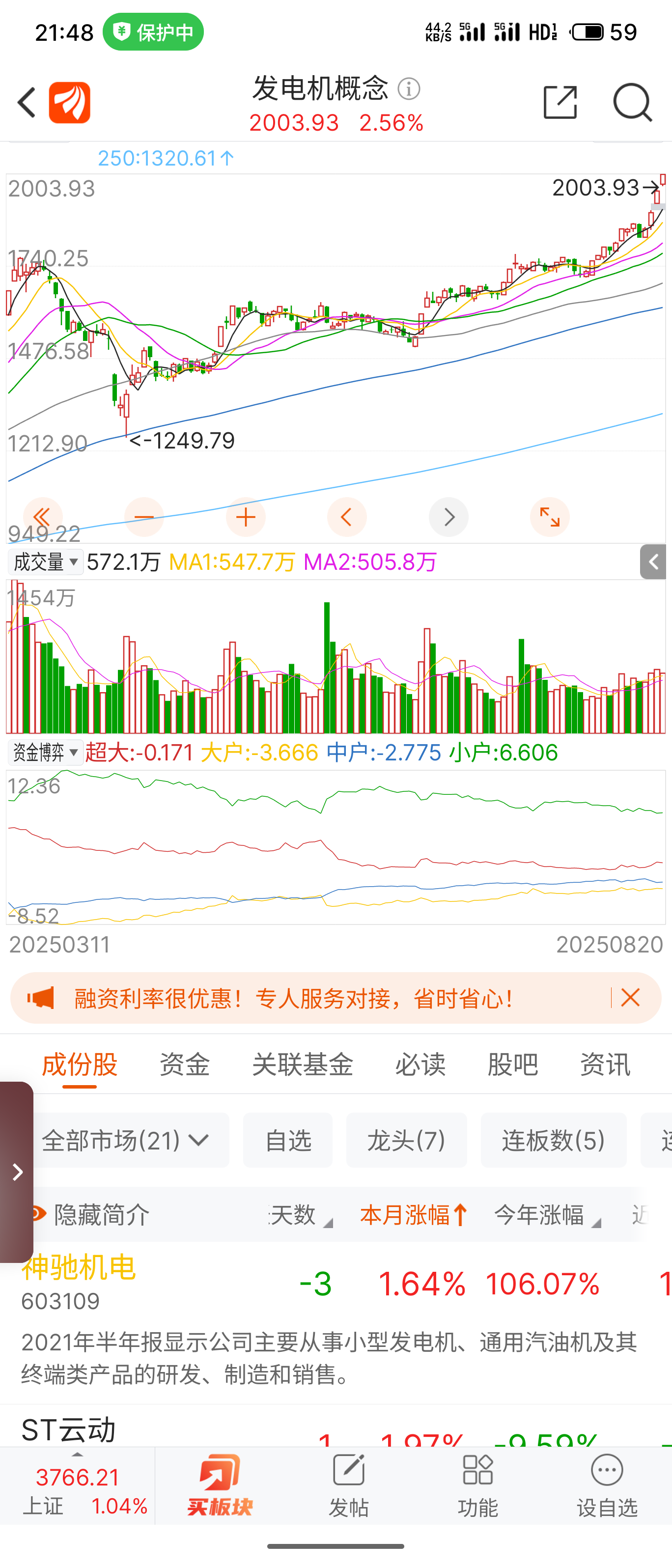Open 资金博弈 indicator dropdown
This screenshot has width=672, height=1568.
46,753
